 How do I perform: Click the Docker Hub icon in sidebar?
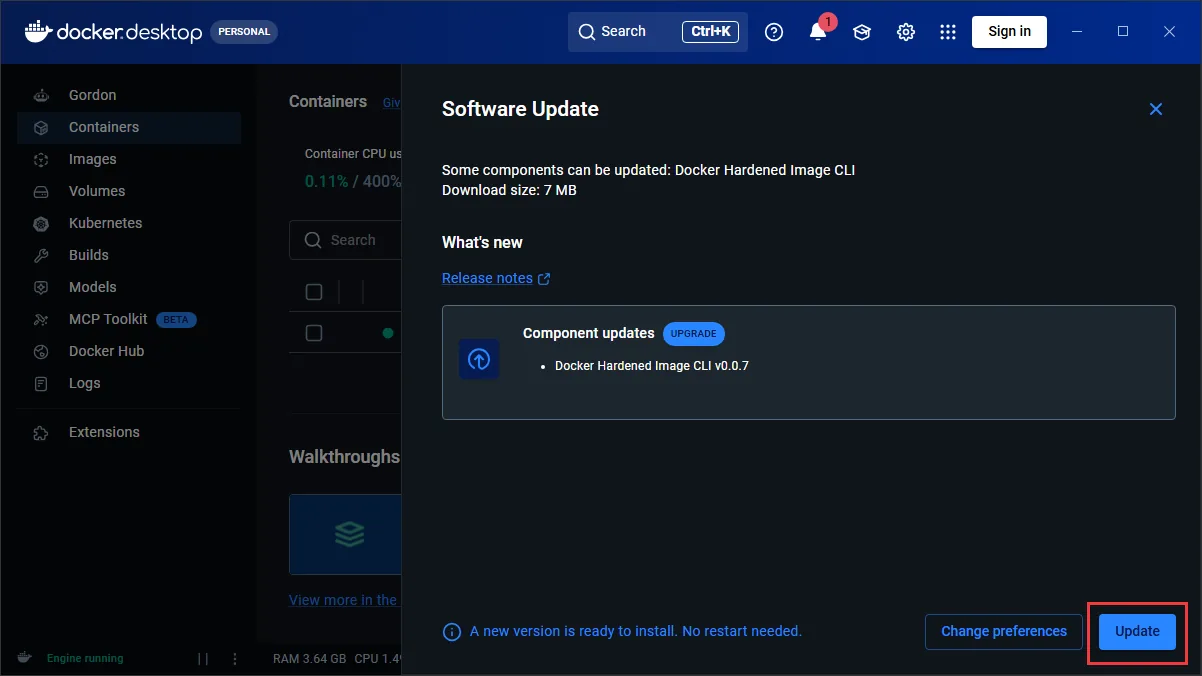click(x=41, y=351)
